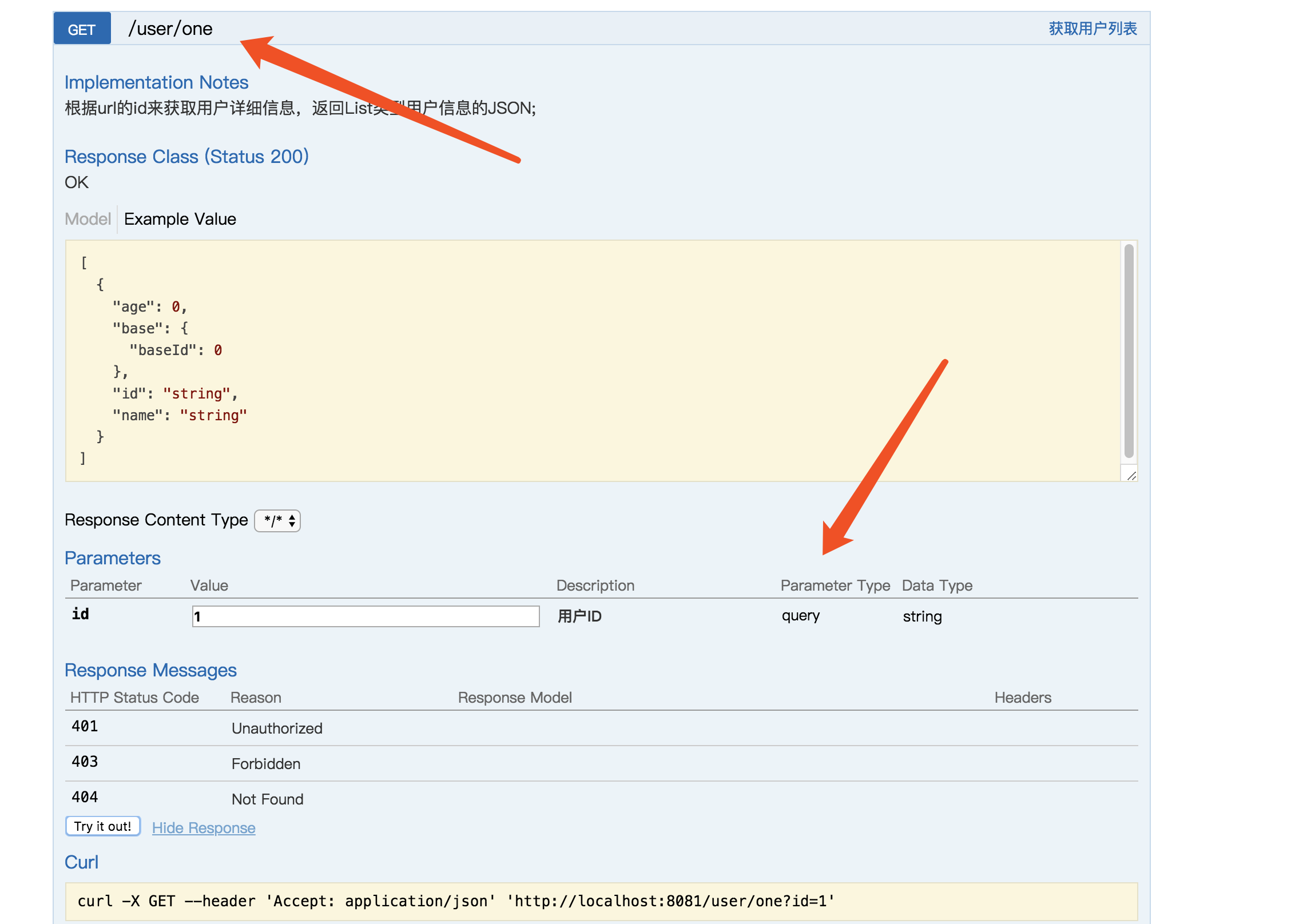Open the Response Content Type dropdown
This screenshot has height=924, width=1295.
point(277,520)
